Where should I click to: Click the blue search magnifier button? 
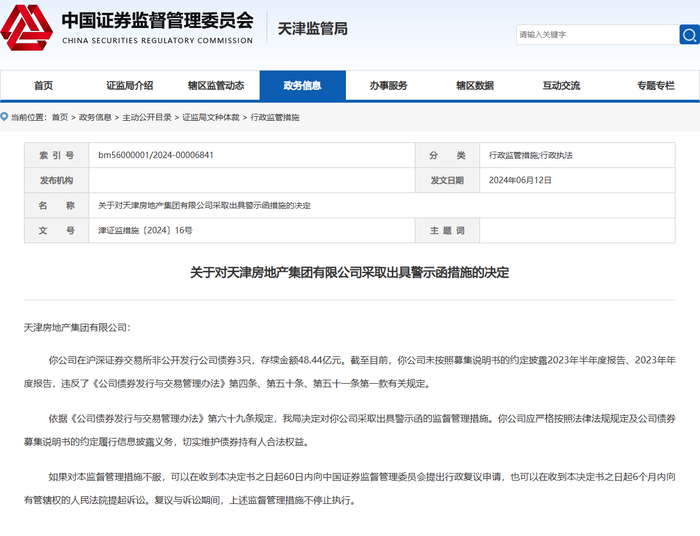pos(689,34)
